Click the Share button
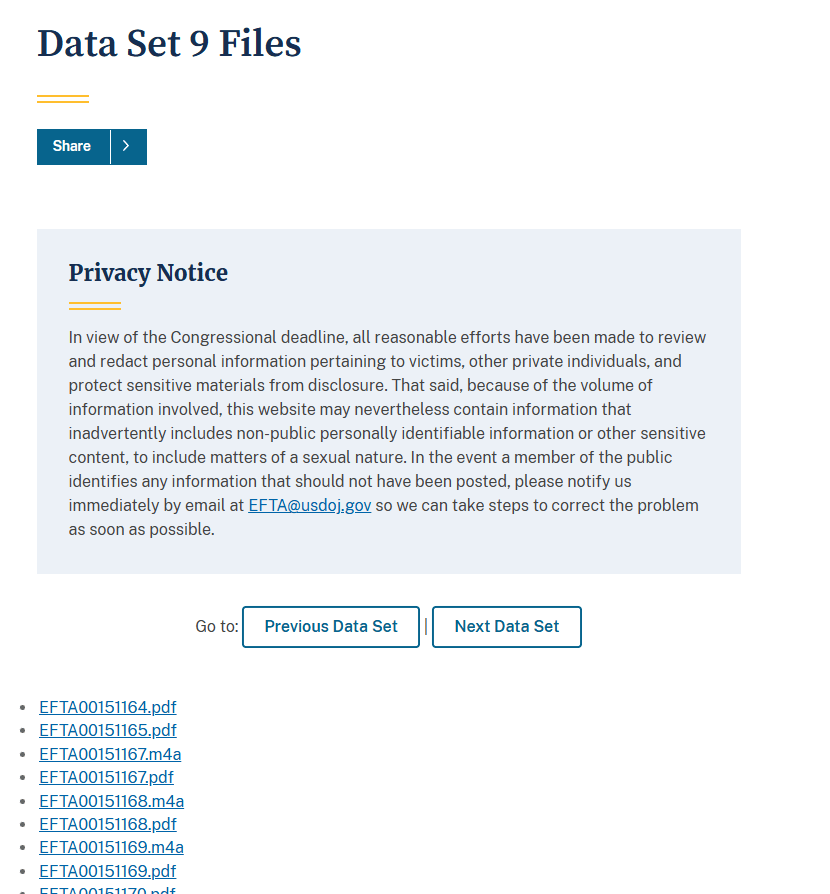 (x=72, y=146)
